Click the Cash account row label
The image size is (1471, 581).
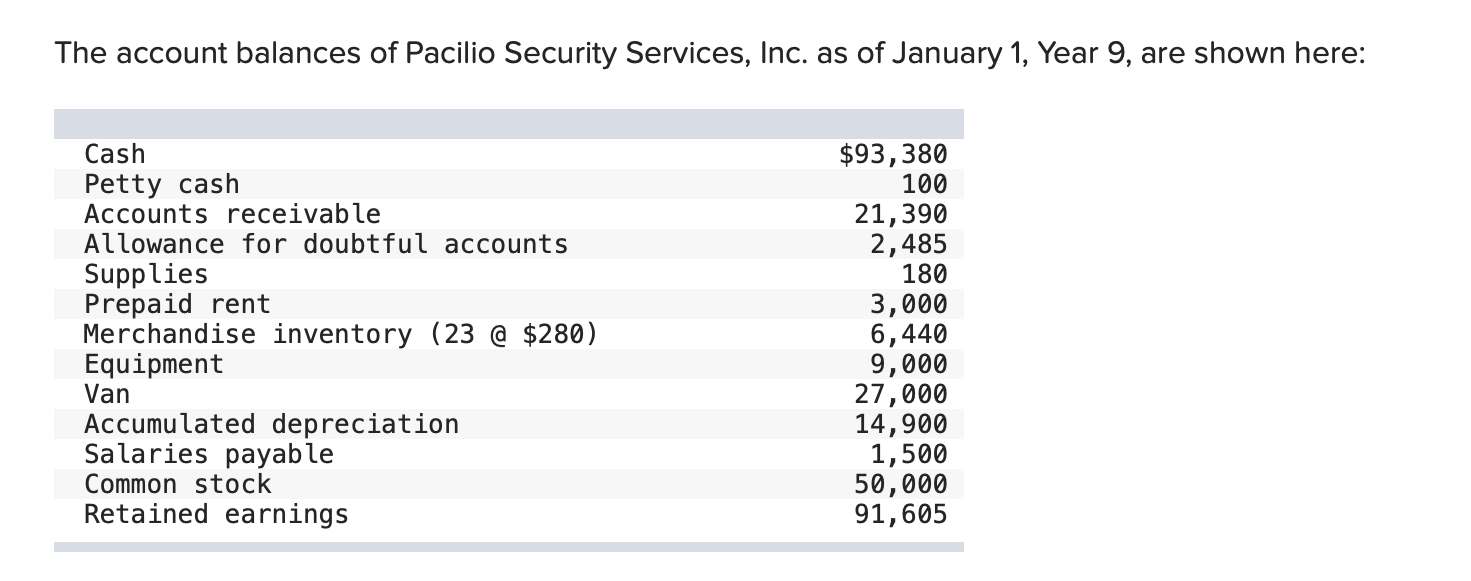click(115, 154)
